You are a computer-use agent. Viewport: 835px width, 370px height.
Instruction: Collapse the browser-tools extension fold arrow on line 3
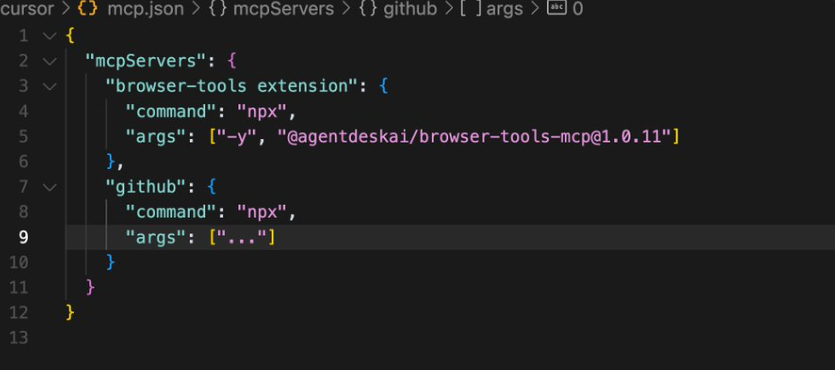coord(50,86)
